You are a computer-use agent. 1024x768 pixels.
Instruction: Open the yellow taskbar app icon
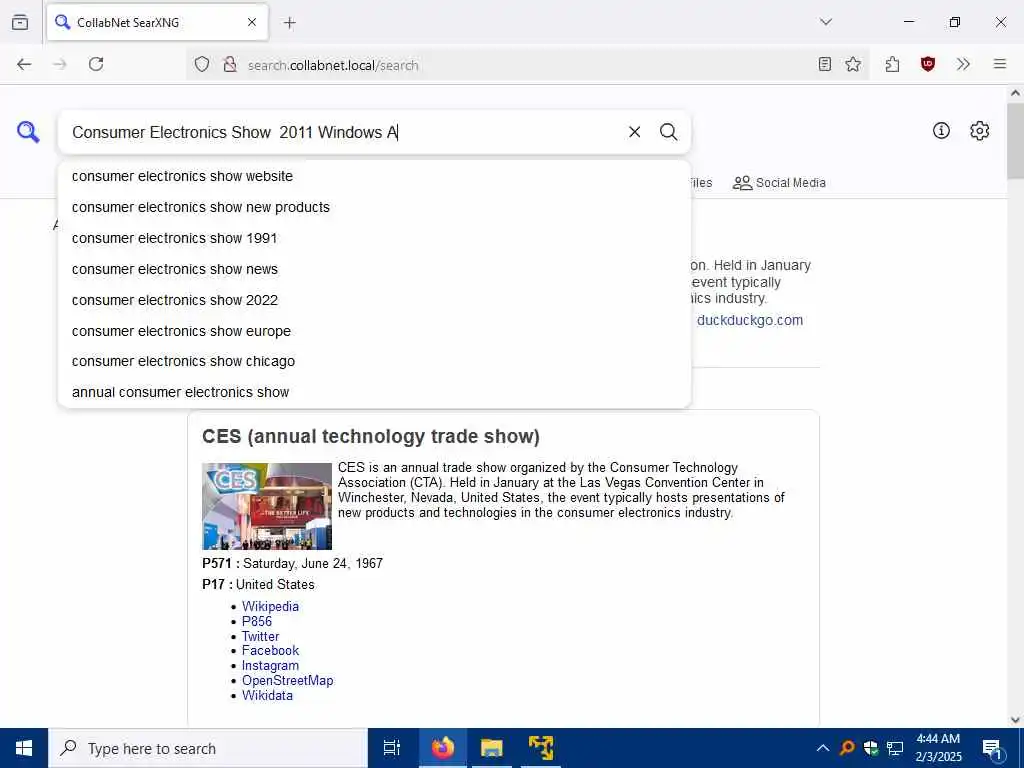tap(541, 748)
